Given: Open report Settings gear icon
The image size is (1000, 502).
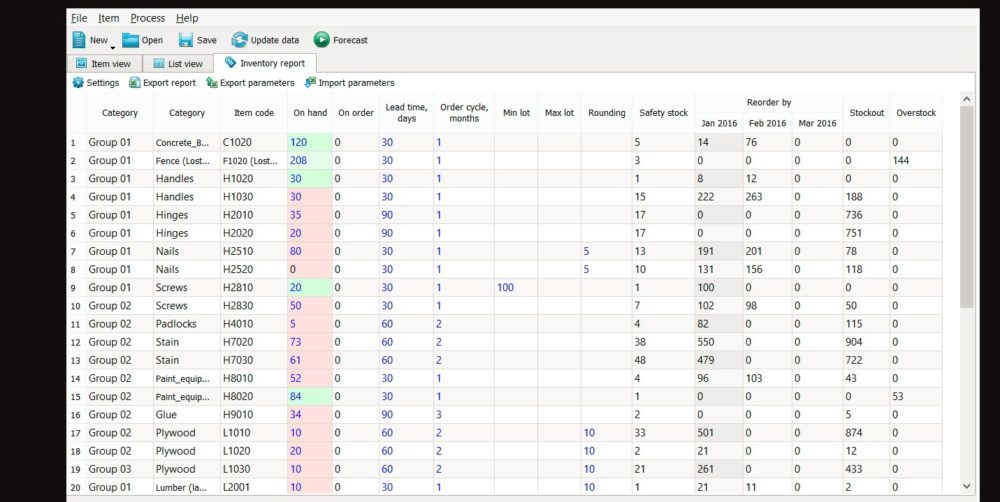Looking at the screenshot, I should point(78,83).
